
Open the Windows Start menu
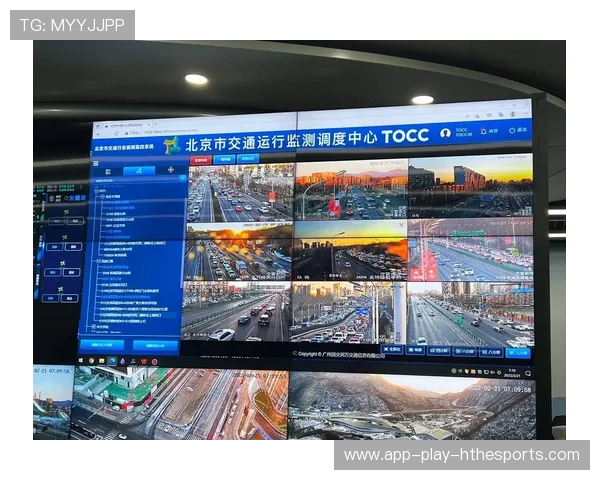81,361
